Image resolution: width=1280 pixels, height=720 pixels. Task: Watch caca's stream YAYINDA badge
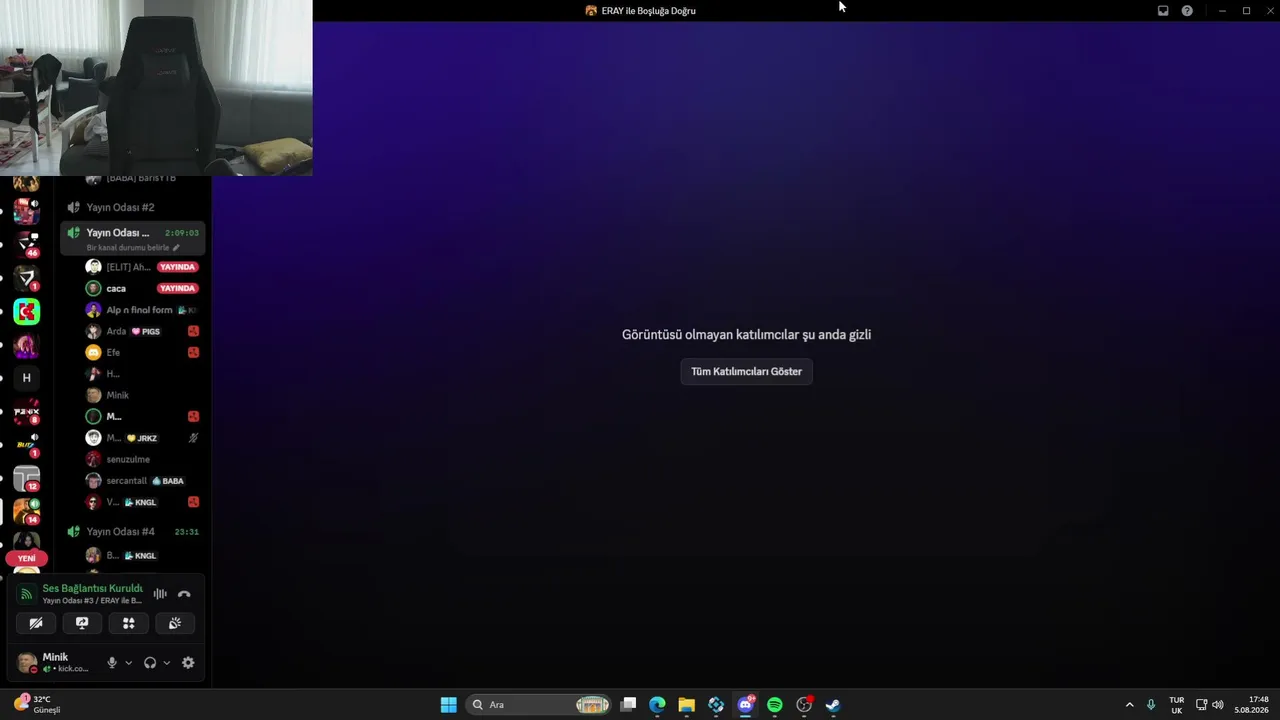178,288
